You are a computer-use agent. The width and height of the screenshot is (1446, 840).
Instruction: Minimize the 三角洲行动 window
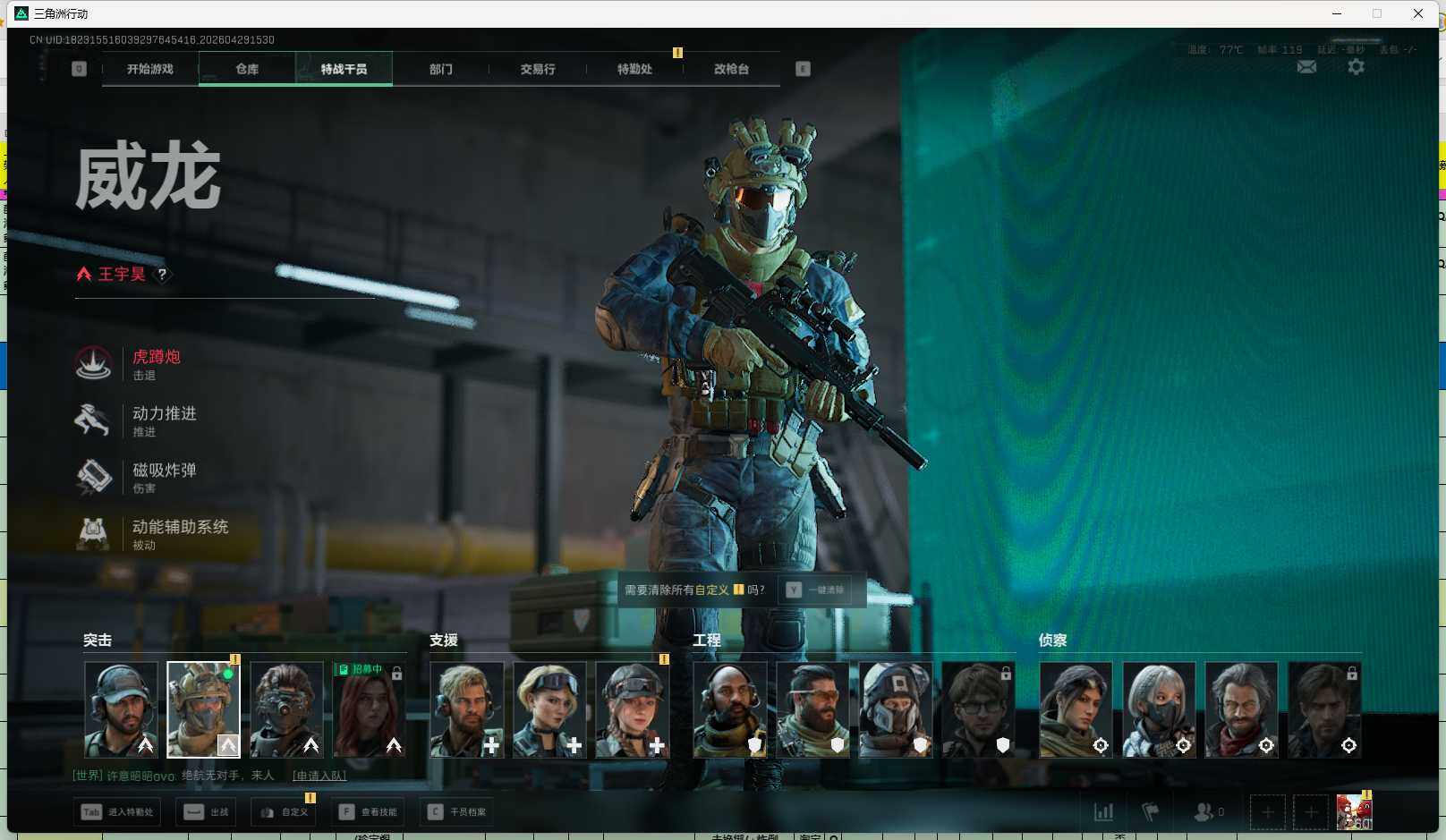[1337, 13]
